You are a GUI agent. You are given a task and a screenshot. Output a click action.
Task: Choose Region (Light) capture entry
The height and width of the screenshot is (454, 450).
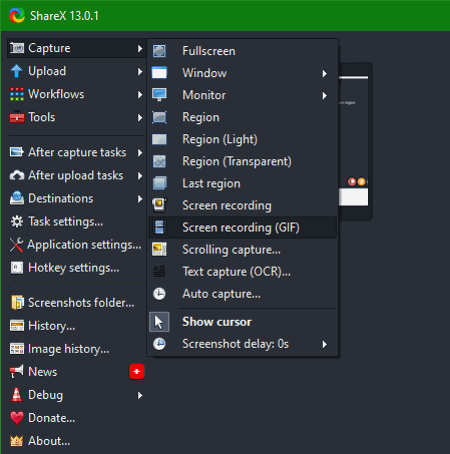[x=243, y=139]
